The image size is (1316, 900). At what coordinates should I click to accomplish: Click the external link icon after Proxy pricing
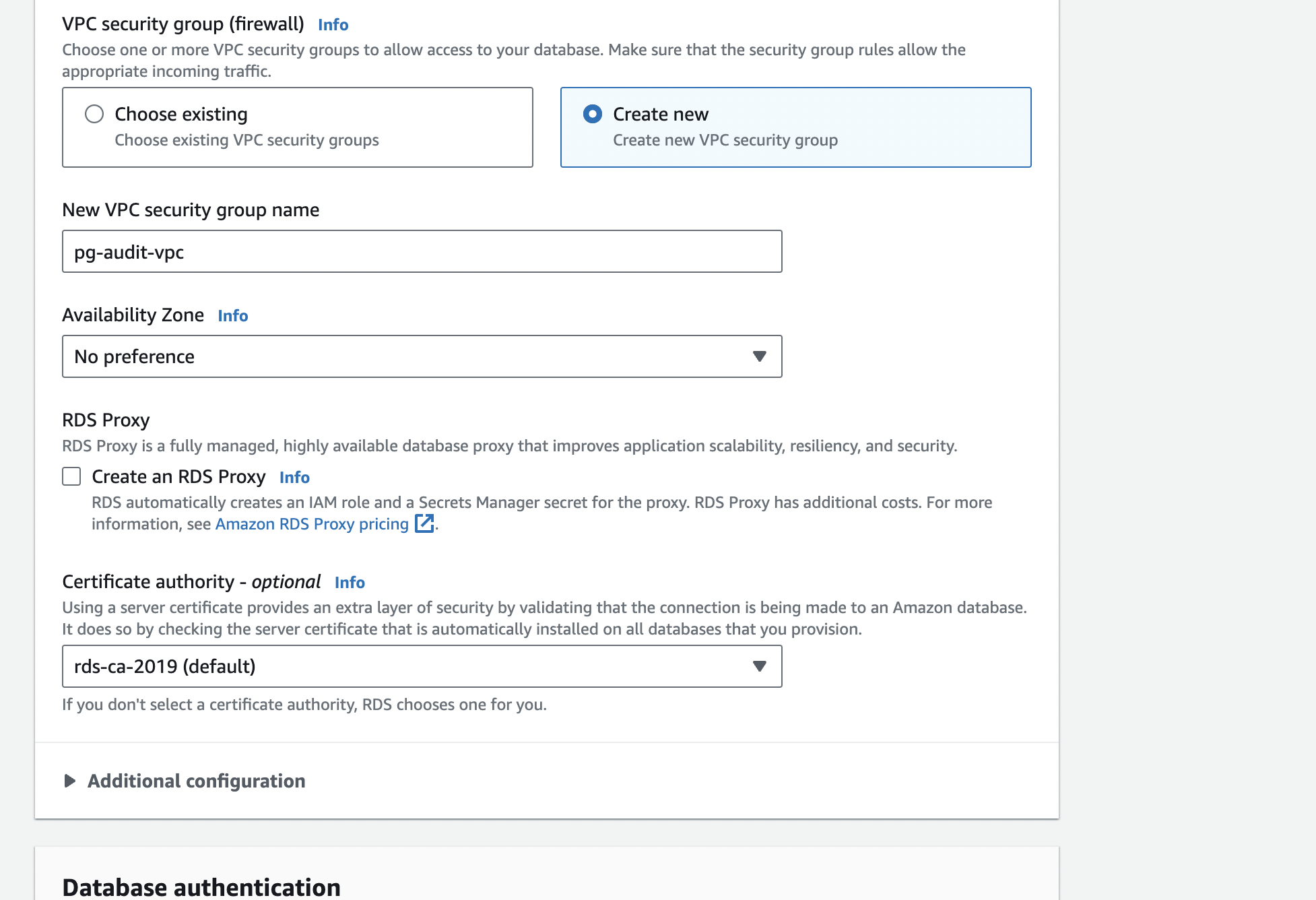tap(424, 523)
